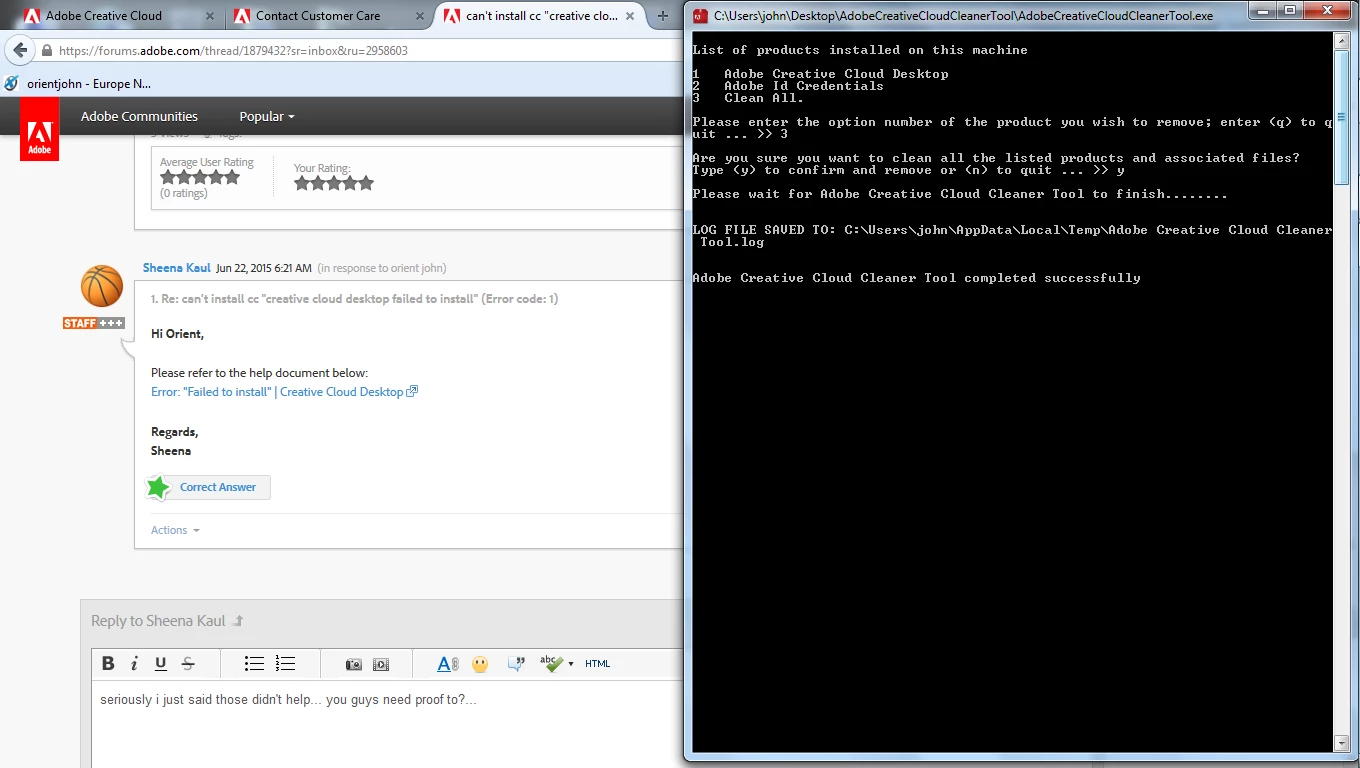Toggle underline formatting in reply editor
1360x768 pixels.
pos(160,664)
